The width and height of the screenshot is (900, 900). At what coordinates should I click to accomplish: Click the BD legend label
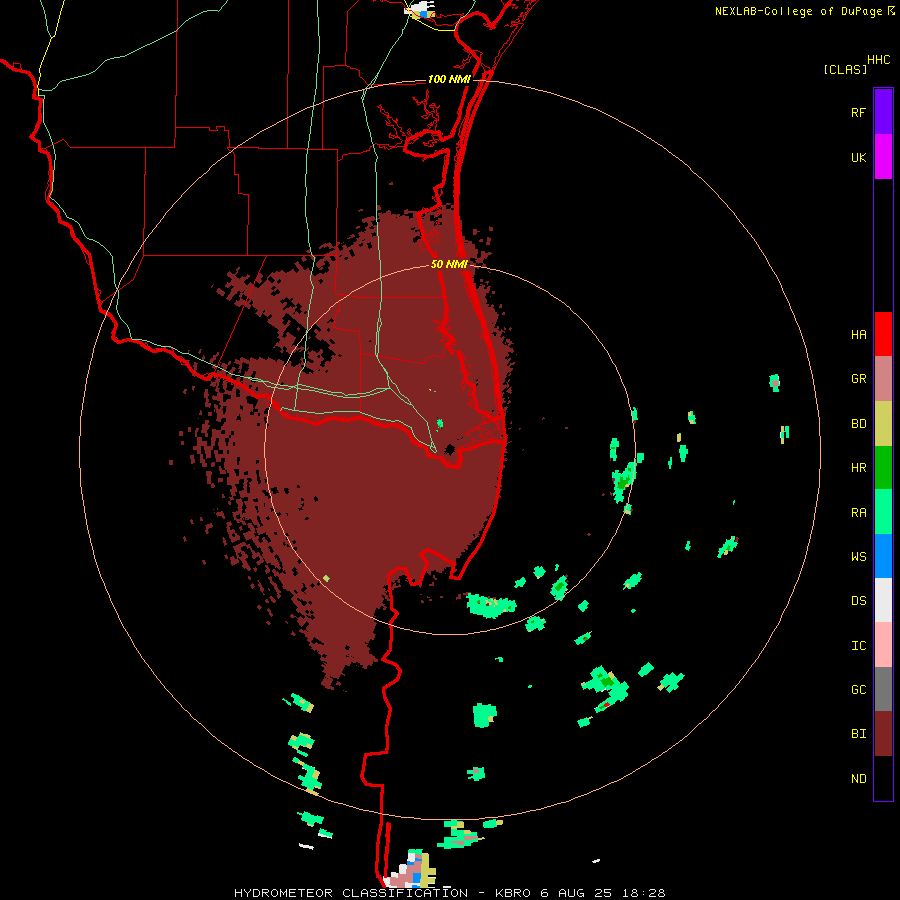click(x=858, y=424)
